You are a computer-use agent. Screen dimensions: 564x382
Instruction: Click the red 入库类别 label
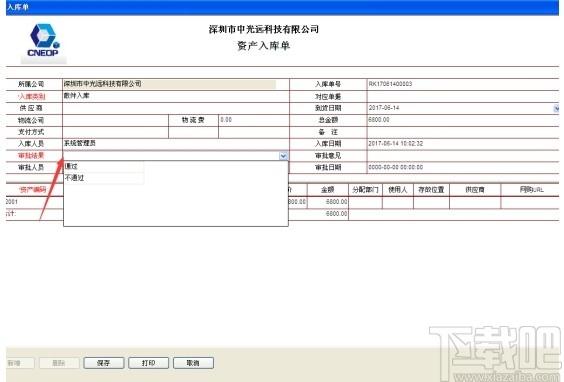click(x=32, y=96)
